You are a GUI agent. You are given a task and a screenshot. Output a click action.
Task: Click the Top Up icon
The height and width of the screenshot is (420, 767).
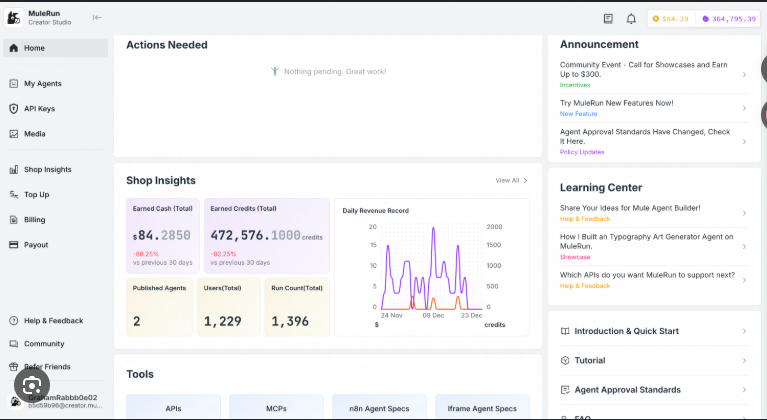click(14, 195)
